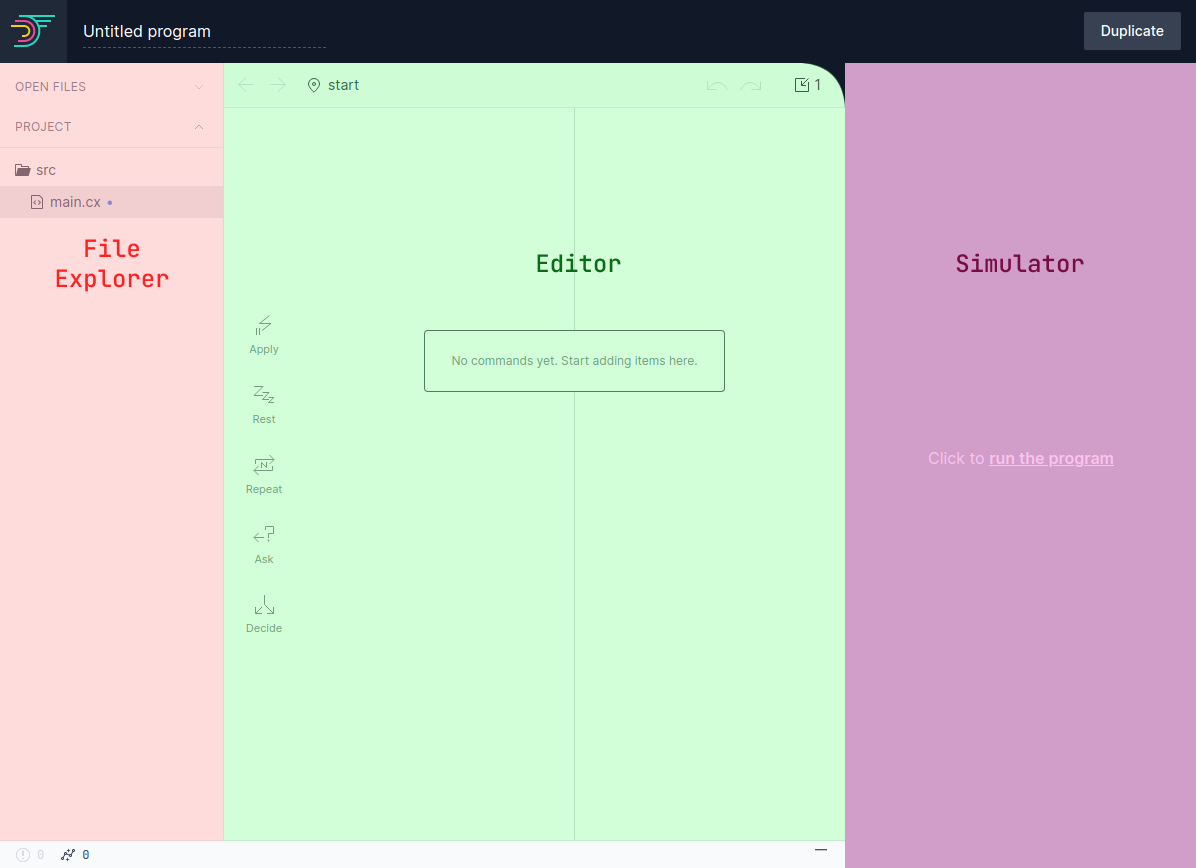The height and width of the screenshot is (868, 1196).
Task: Open main.cx file in explorer
Action: click(x=75, y=202)
